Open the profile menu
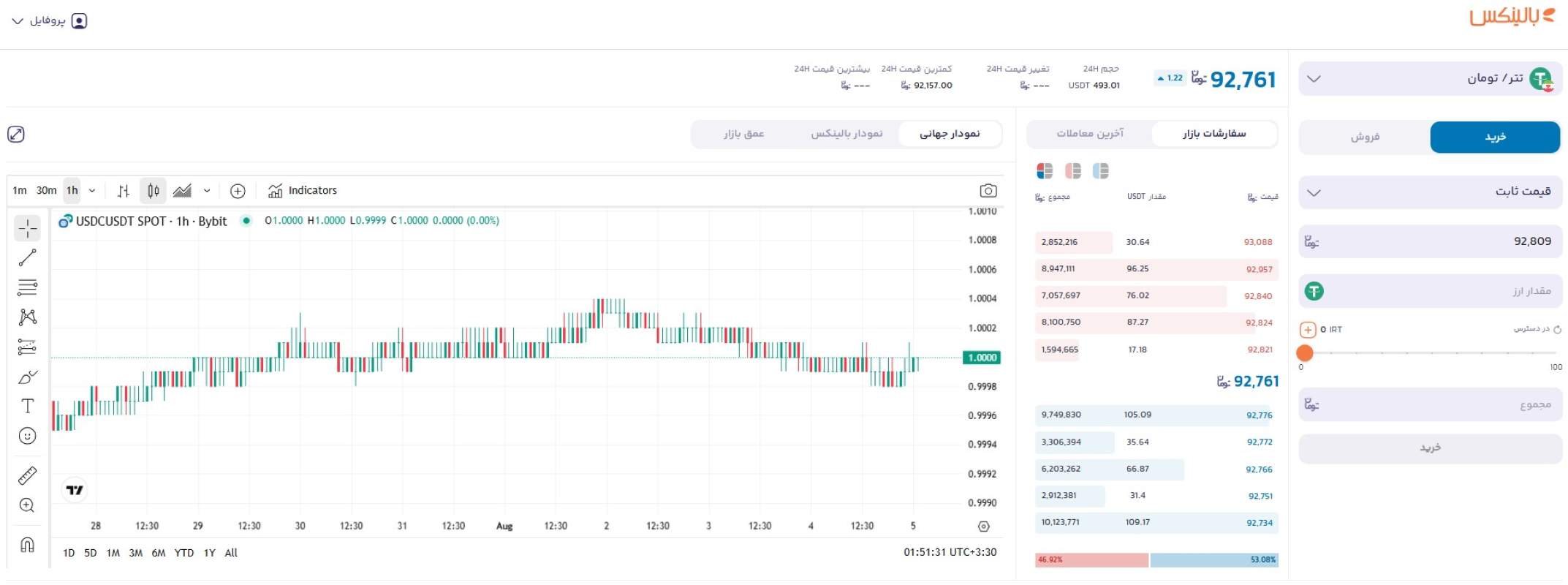 50,21
